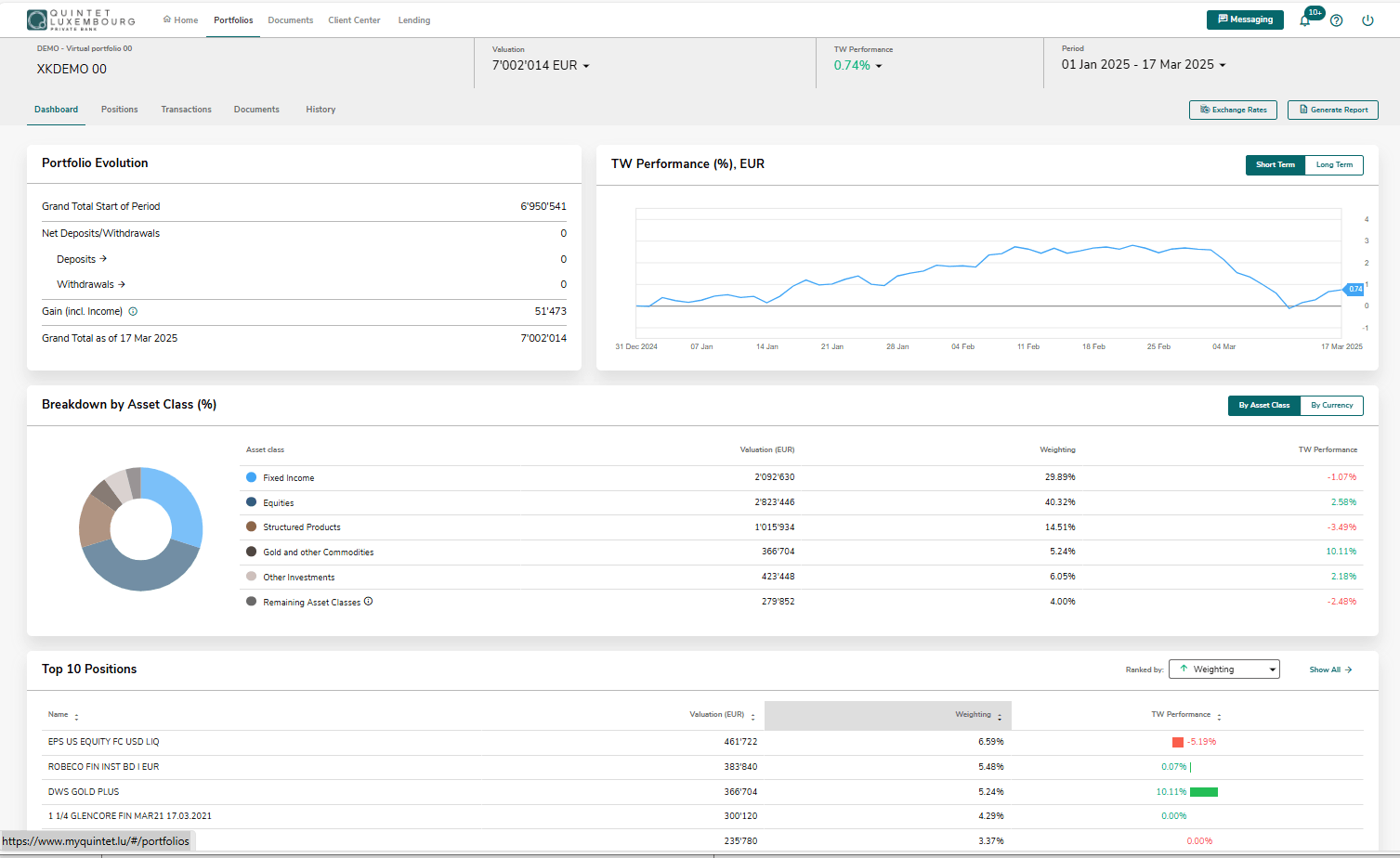The image size is (1400, 858).
Task: Click the help question mark icon
Action: [x=1336, y=20]
